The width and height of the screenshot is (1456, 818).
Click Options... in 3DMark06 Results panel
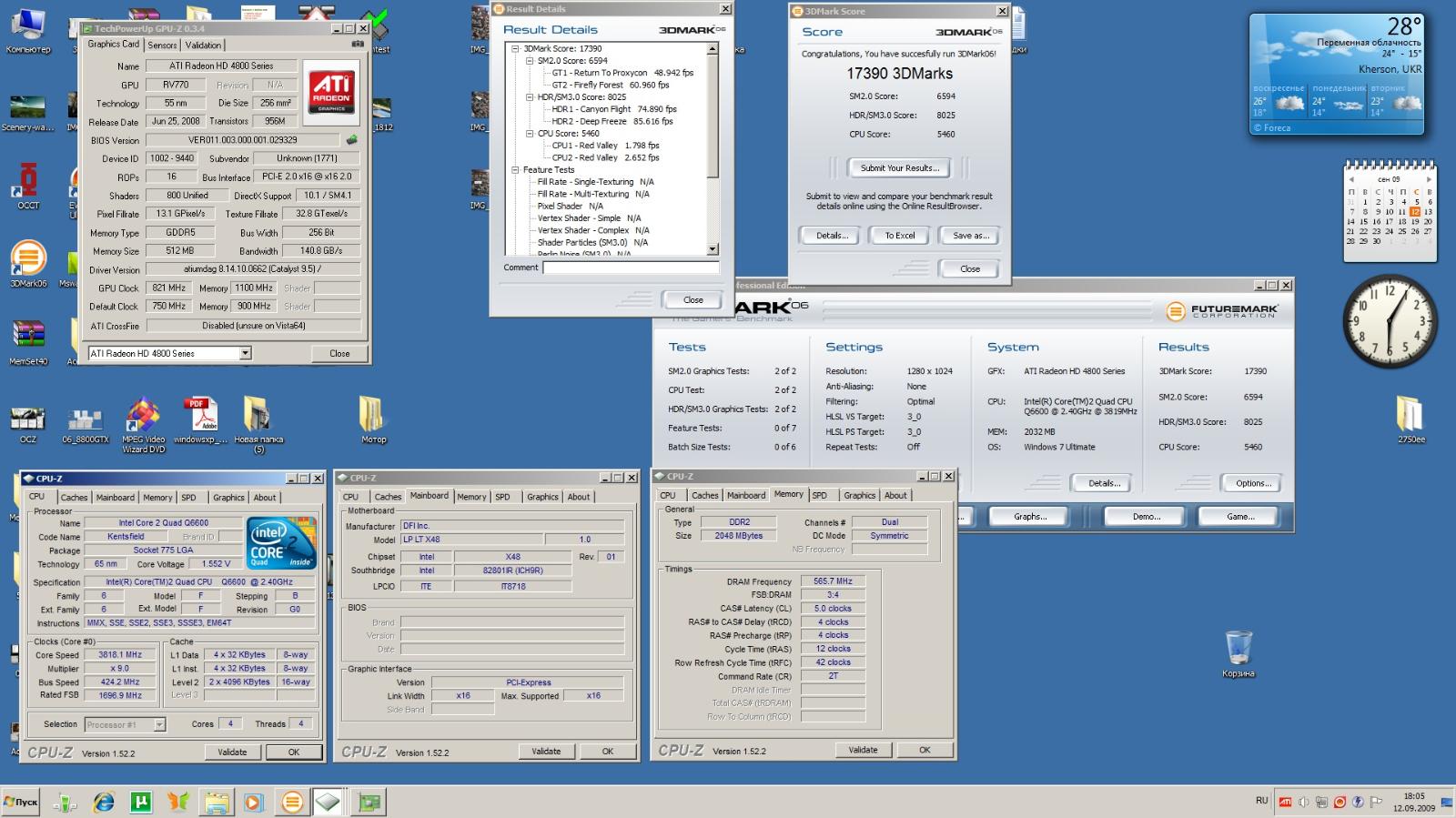pyautogui.click(x=1253, y=483)
